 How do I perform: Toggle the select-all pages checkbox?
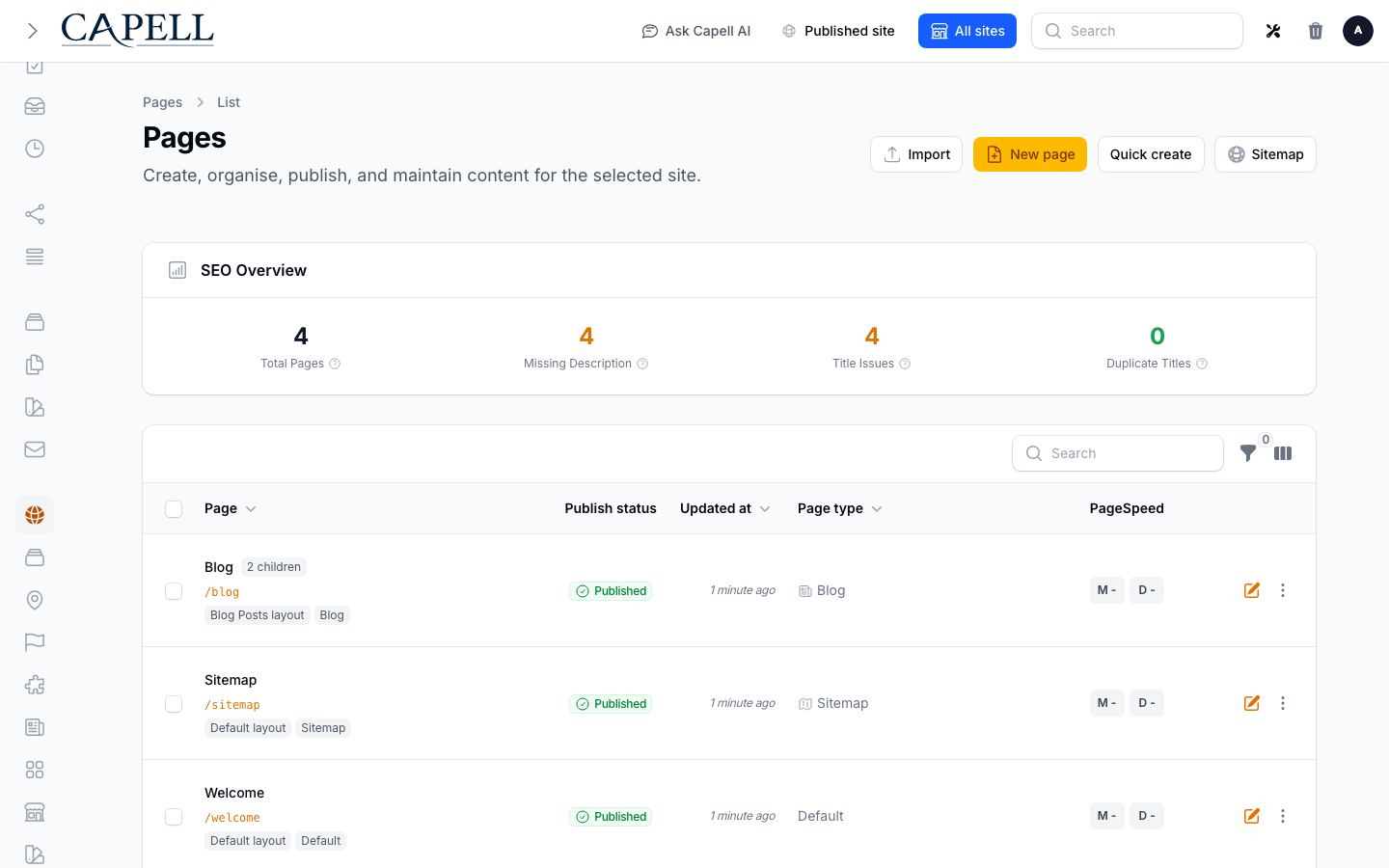pos(174,509)
